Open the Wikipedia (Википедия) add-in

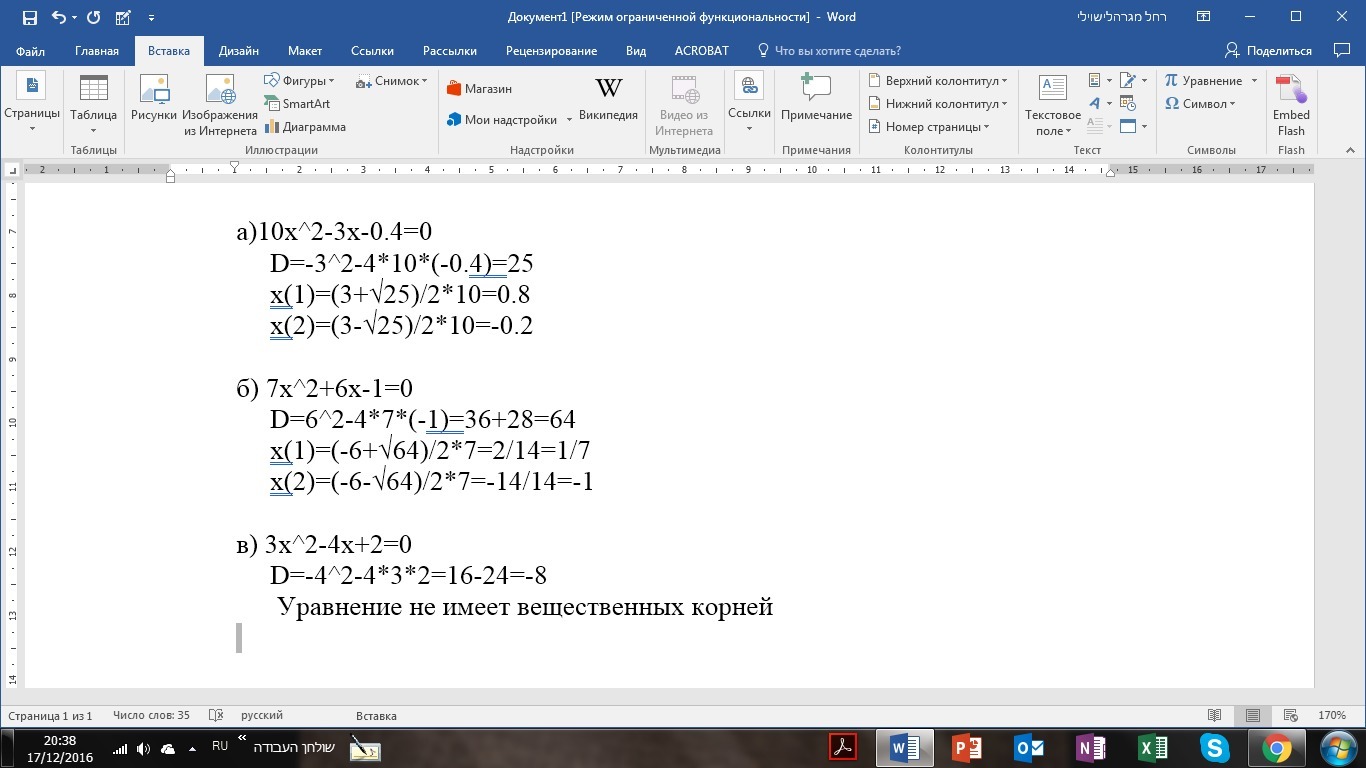tap(608, 99)
